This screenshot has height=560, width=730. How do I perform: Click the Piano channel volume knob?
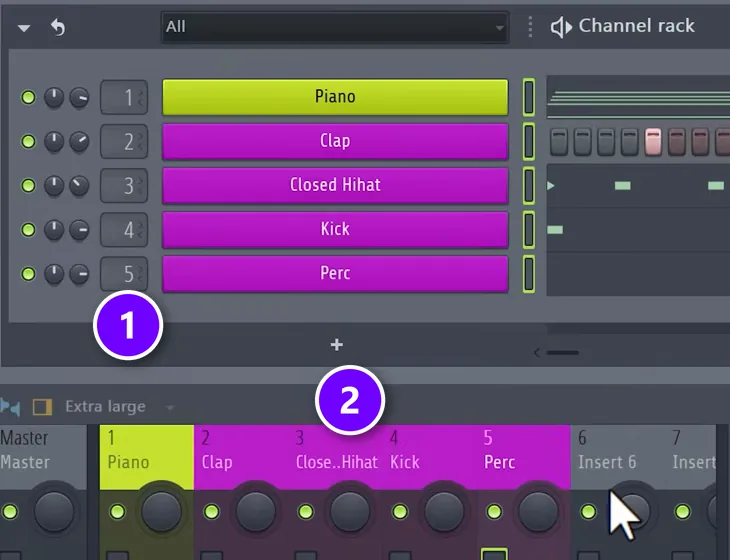point(79,97)
